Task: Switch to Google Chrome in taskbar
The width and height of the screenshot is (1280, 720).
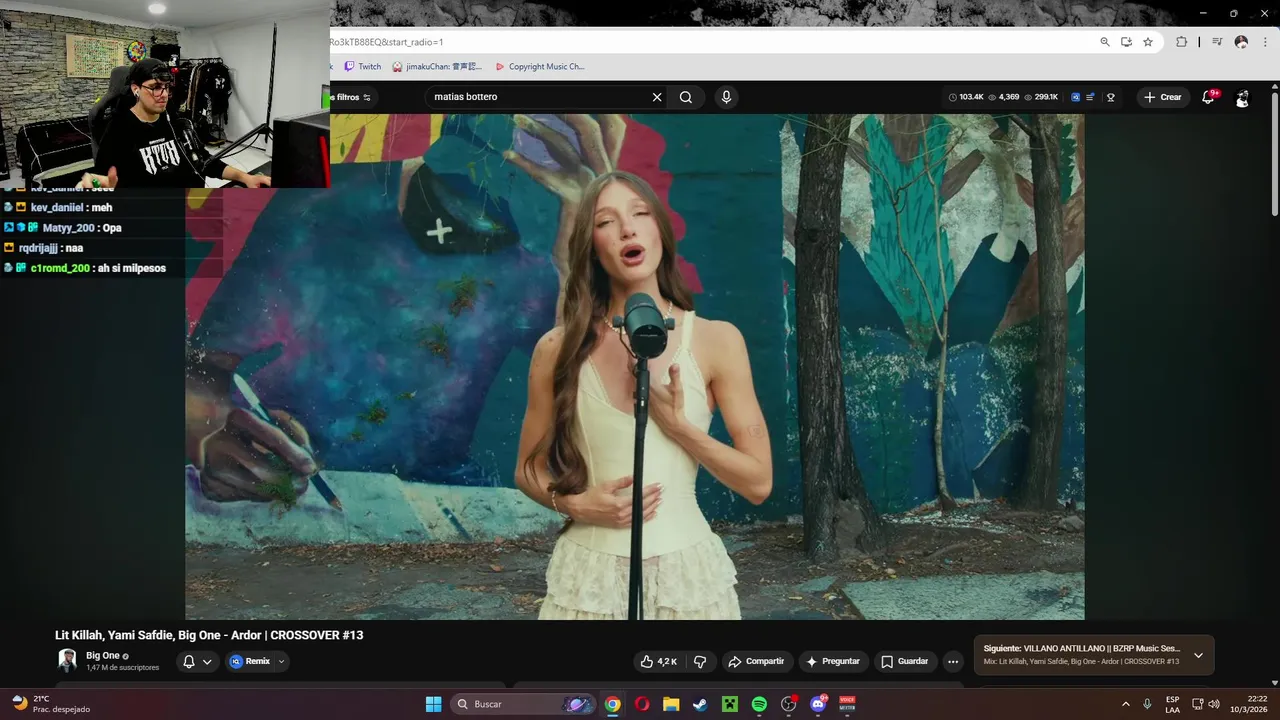Action: click(x=612, y=704)
